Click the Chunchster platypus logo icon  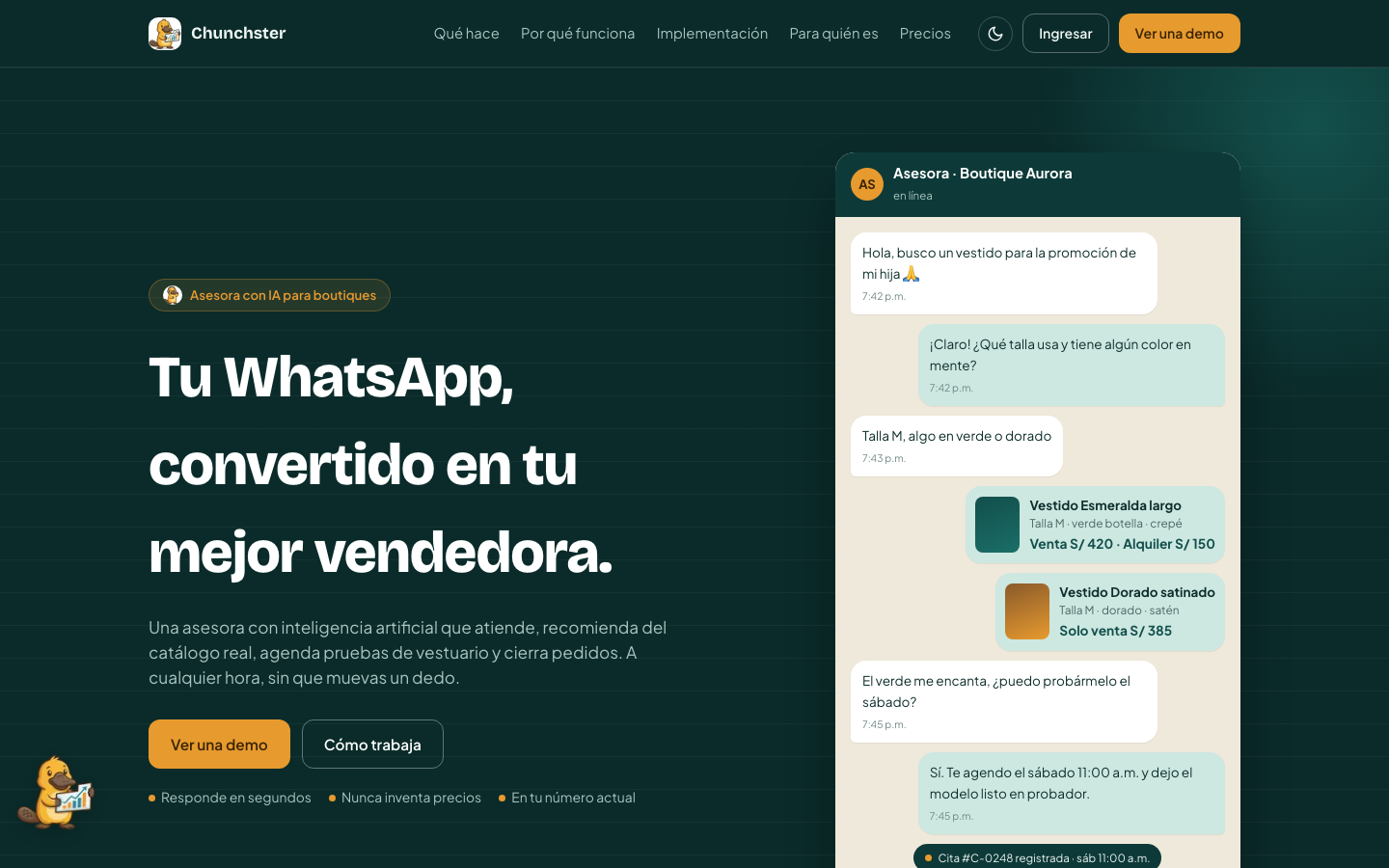[165, 34]
